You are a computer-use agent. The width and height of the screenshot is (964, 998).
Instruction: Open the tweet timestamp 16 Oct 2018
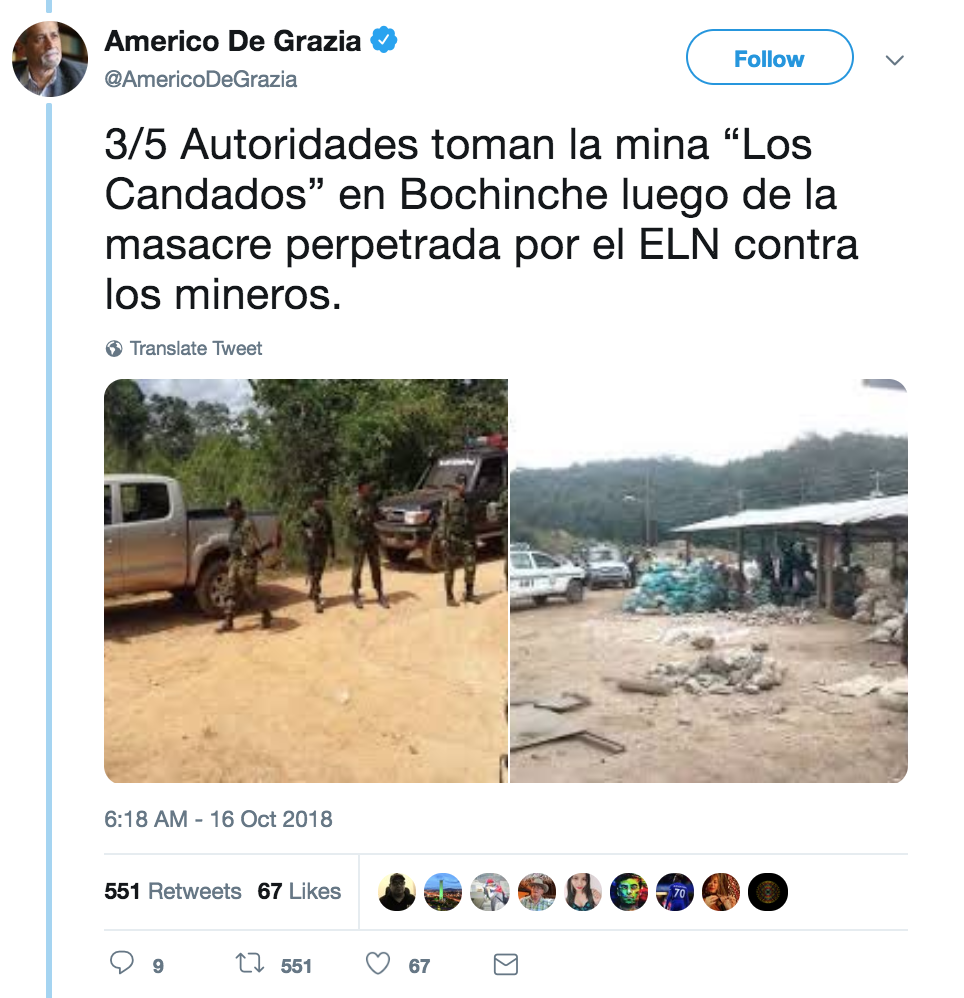tap(218, 819)
